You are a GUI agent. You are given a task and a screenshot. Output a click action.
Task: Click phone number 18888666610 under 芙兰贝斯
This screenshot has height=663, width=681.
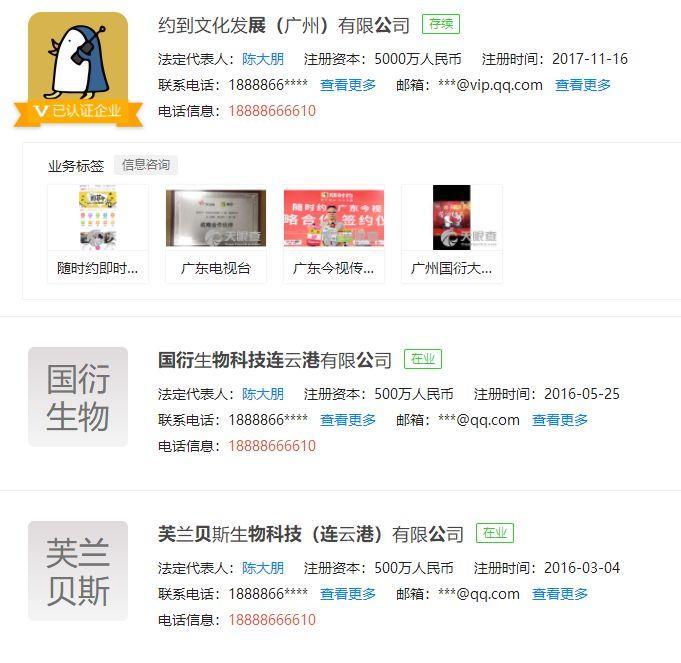tap(272, 620)
